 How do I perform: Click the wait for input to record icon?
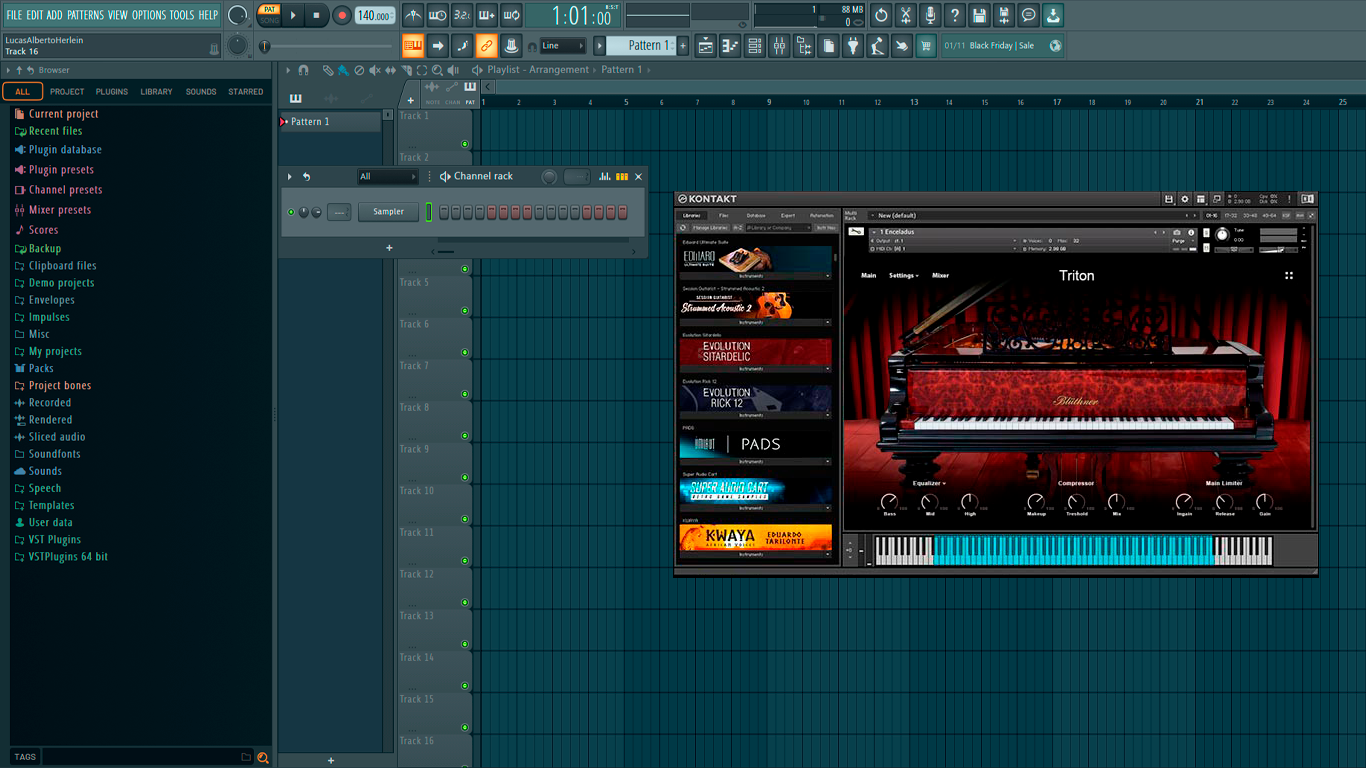click(x=438, y=15)
